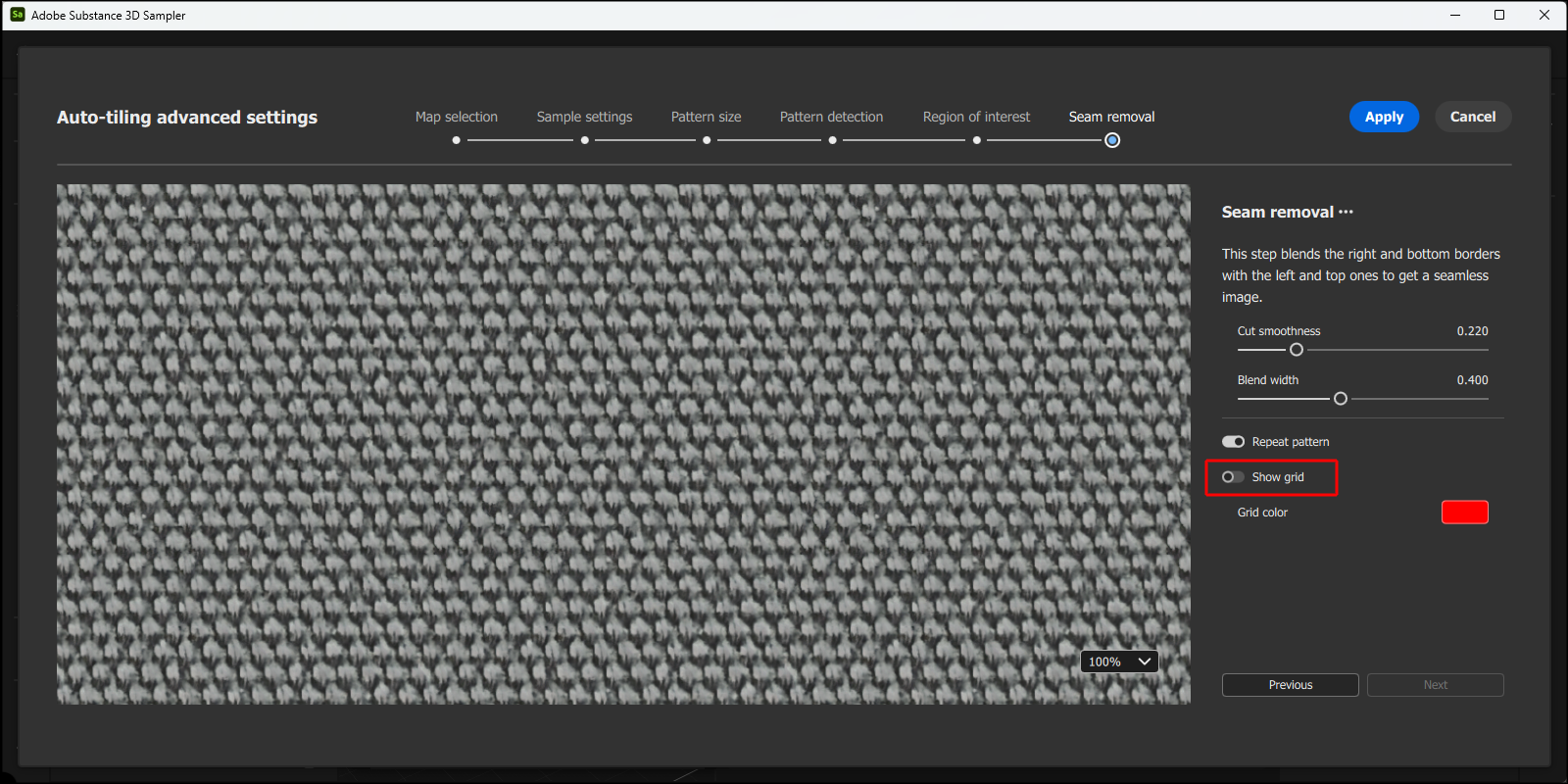The width and height of the screenshot is (1568, 784).
Task: Select the active Seam removal step indicator
Action: (1112, 140)
